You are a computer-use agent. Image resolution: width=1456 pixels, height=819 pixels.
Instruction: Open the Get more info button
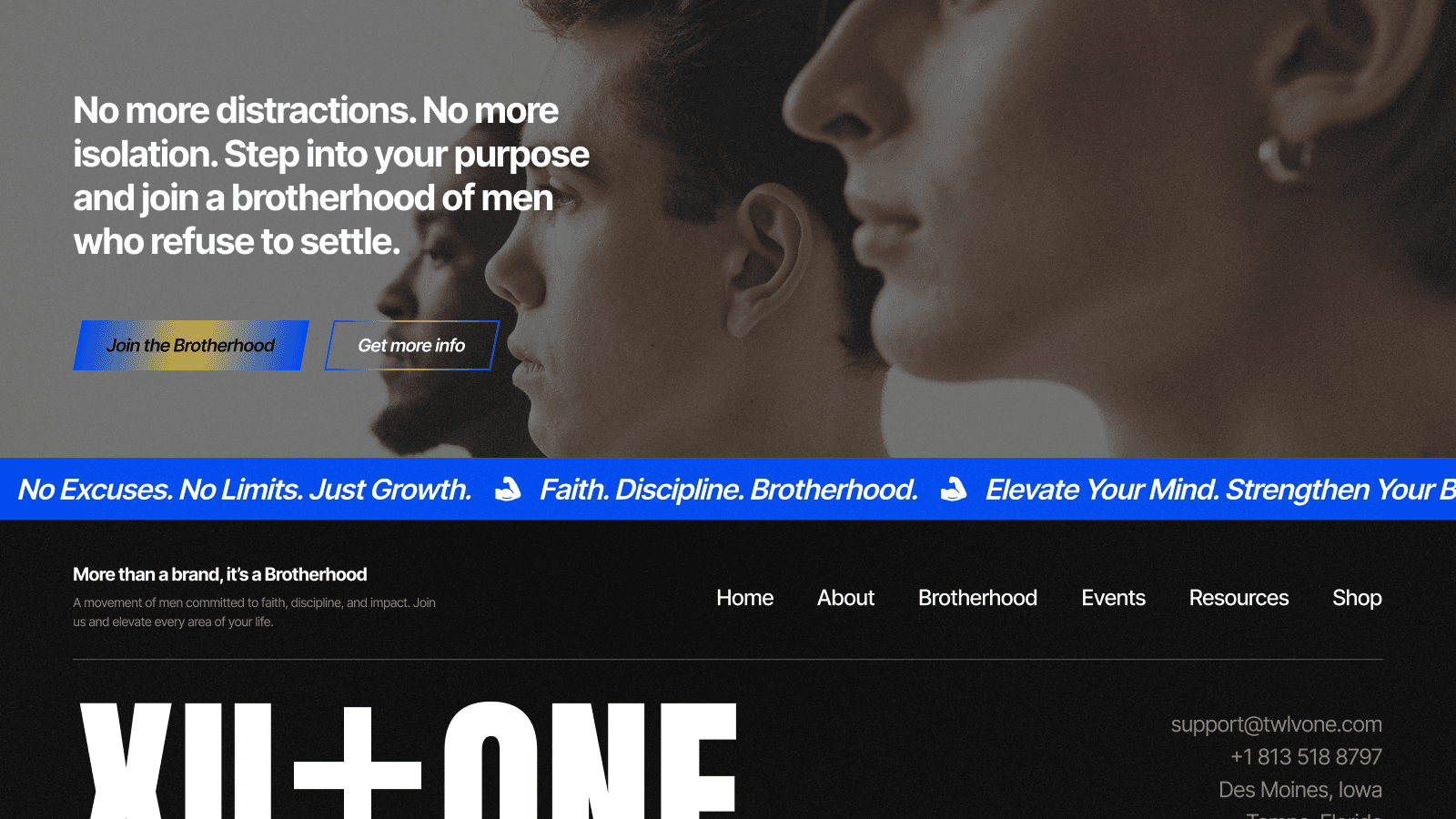(411, 345)
